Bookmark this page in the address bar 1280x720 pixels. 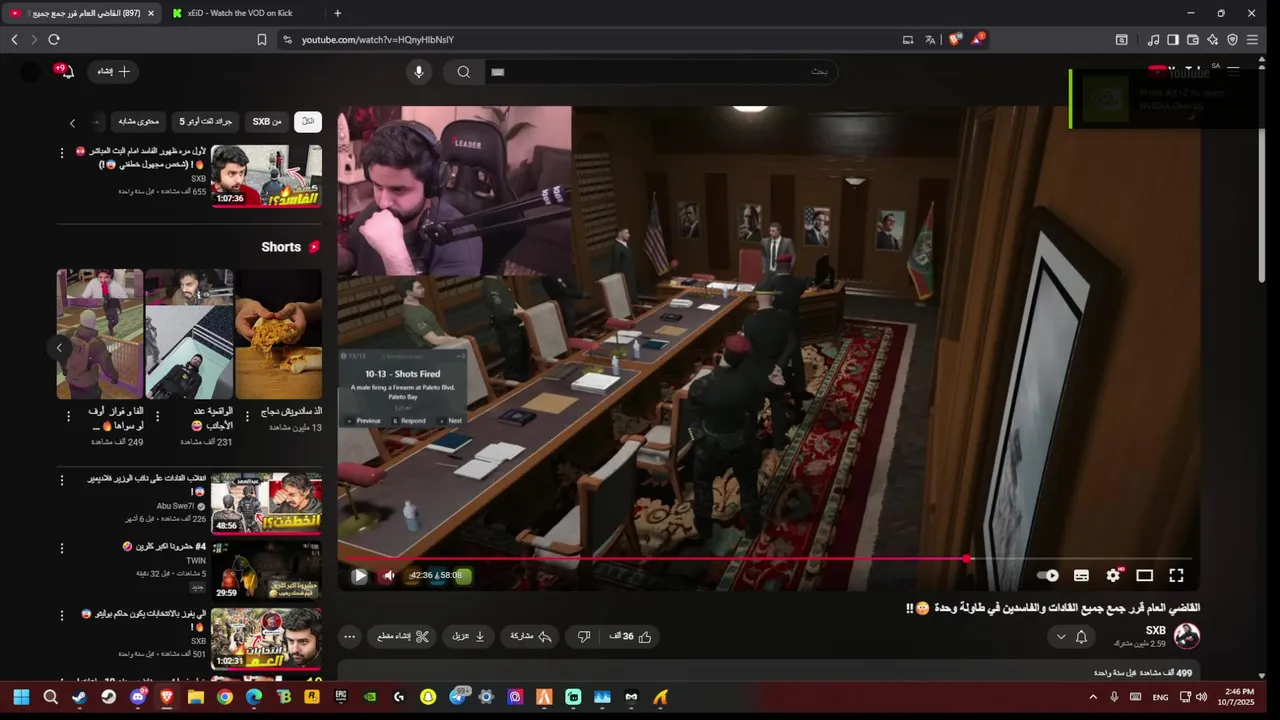point(261,40)
